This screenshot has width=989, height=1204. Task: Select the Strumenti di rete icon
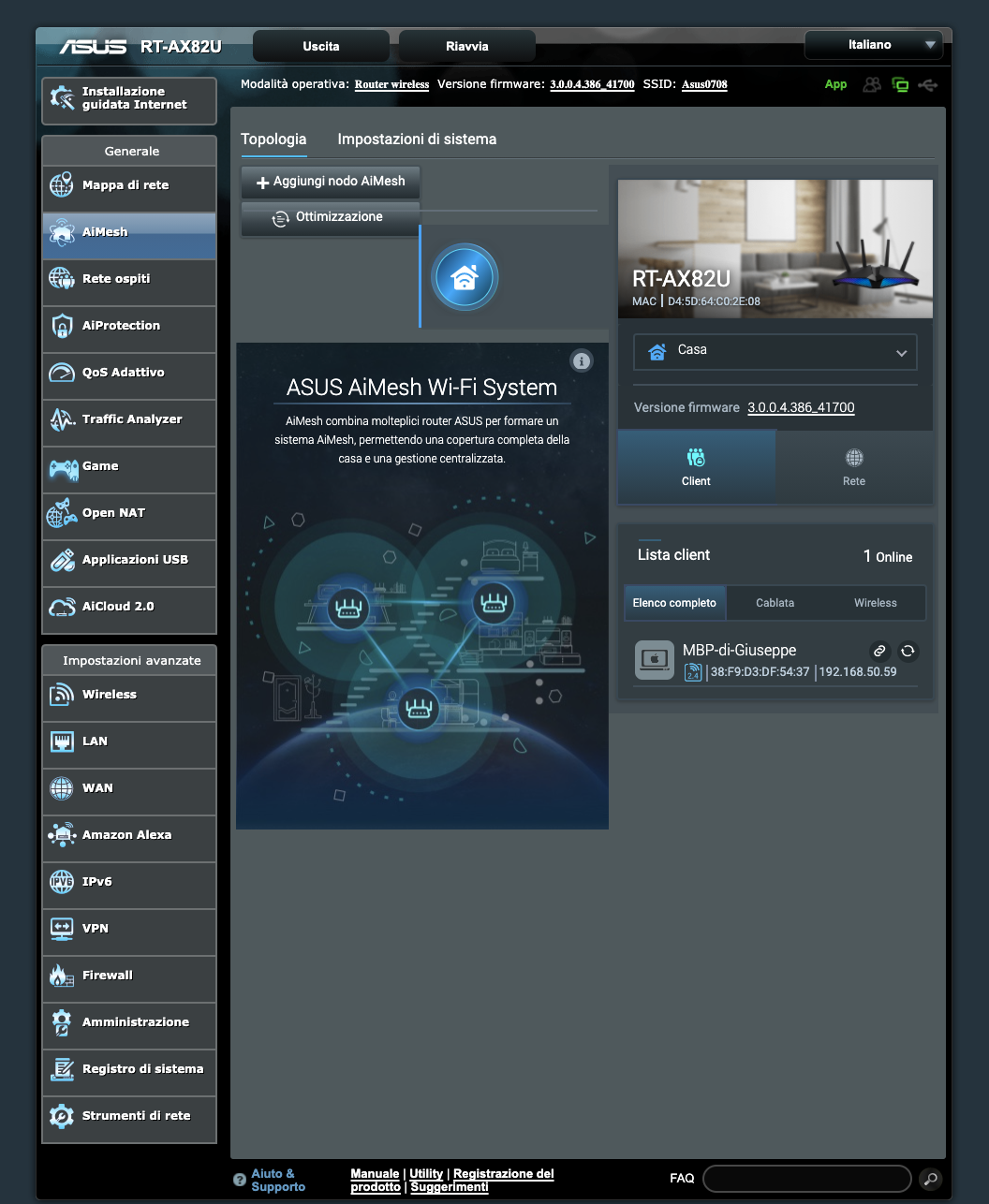[62, 1115]
